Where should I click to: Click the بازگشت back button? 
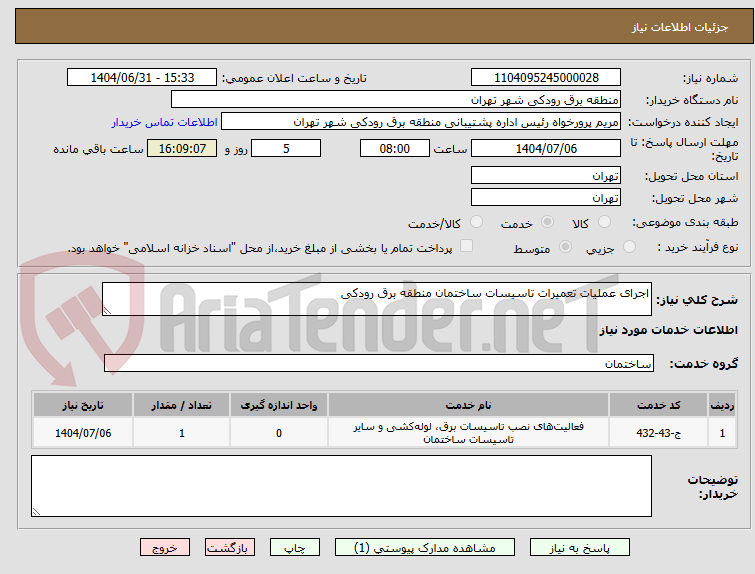click(x=230, y=548)
